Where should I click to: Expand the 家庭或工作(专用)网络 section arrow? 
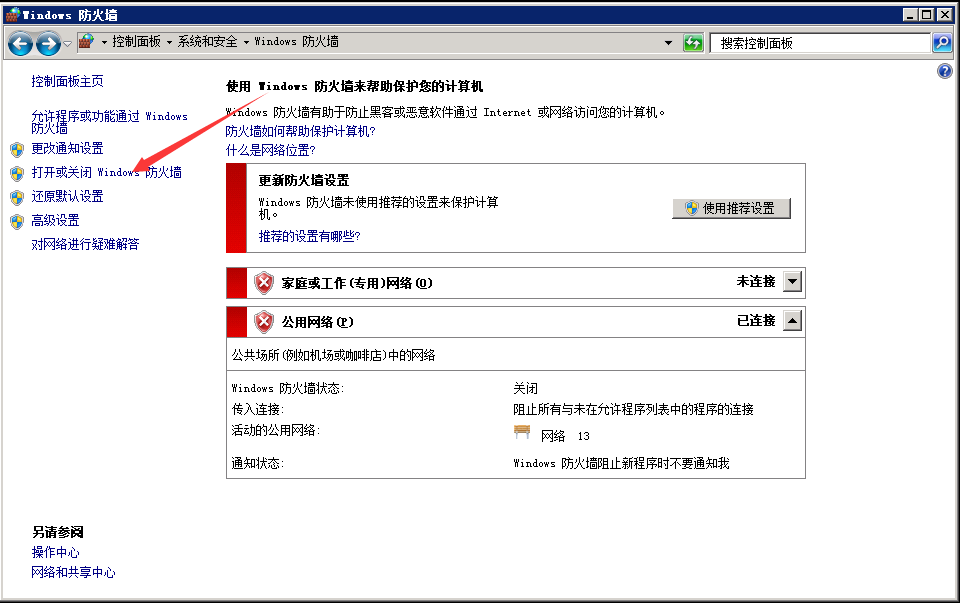pos(792,282)
